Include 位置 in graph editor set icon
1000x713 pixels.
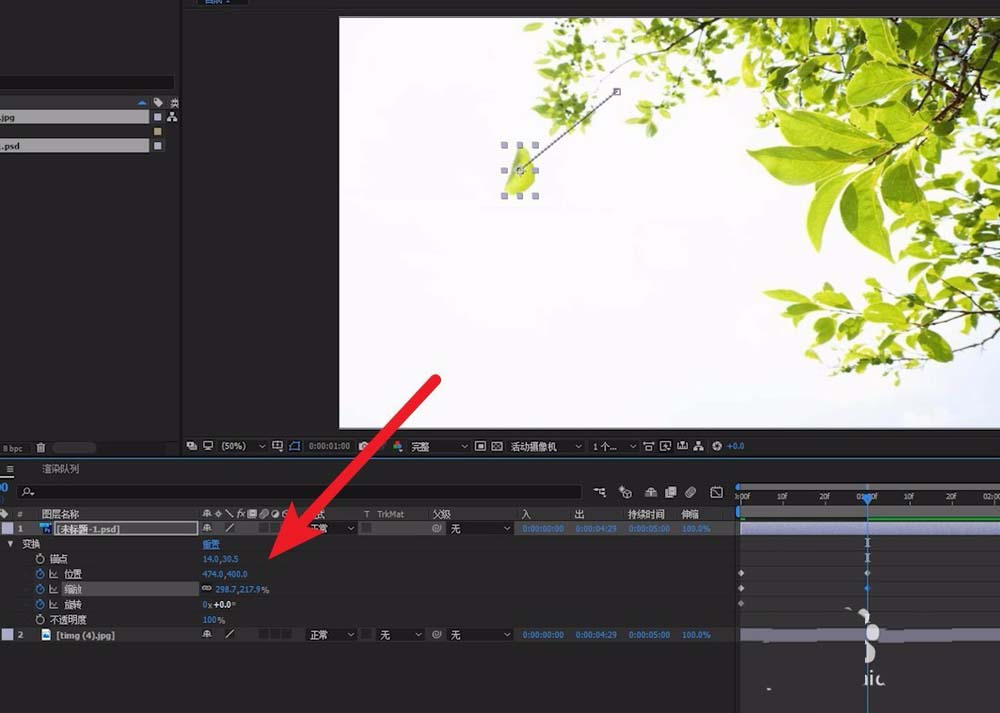(x=54, y=574)
